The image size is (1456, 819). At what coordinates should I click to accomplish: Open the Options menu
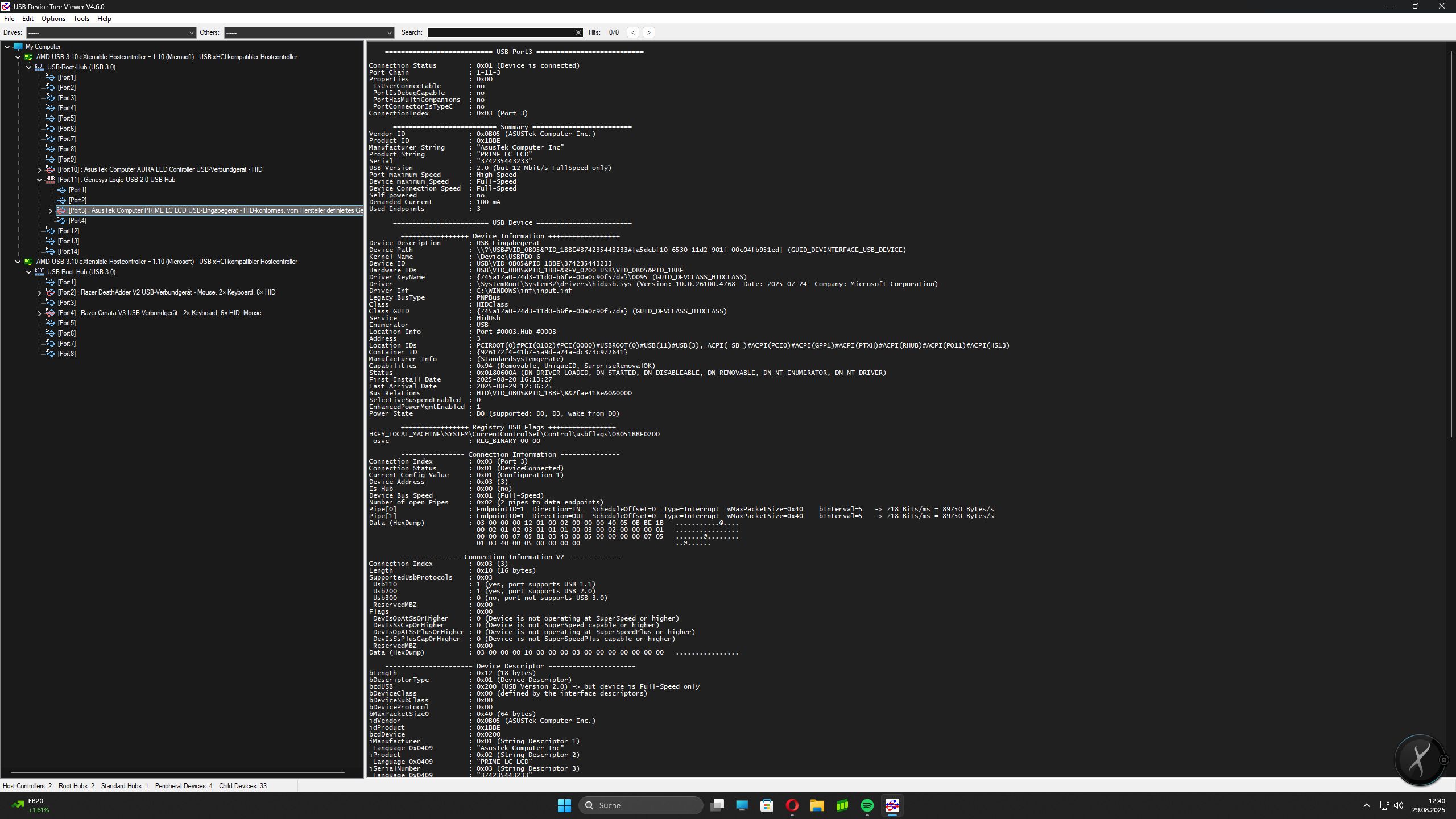click(x=53, y=19)
